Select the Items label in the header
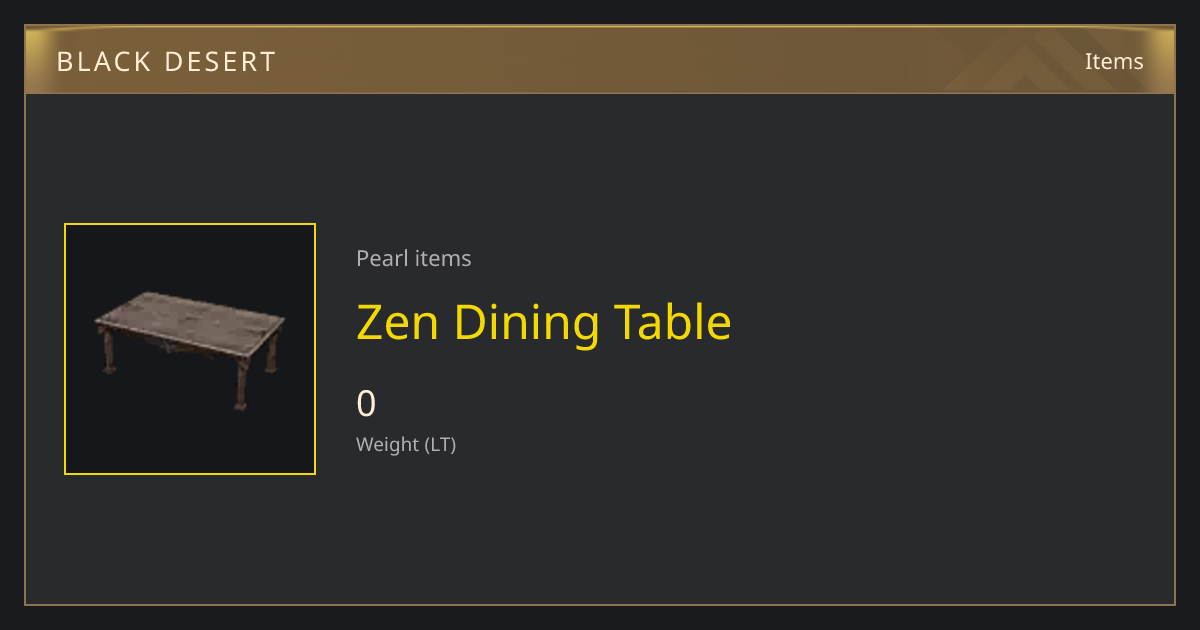Viewport: 1200px width, 630px height. tap(1114, 62)
